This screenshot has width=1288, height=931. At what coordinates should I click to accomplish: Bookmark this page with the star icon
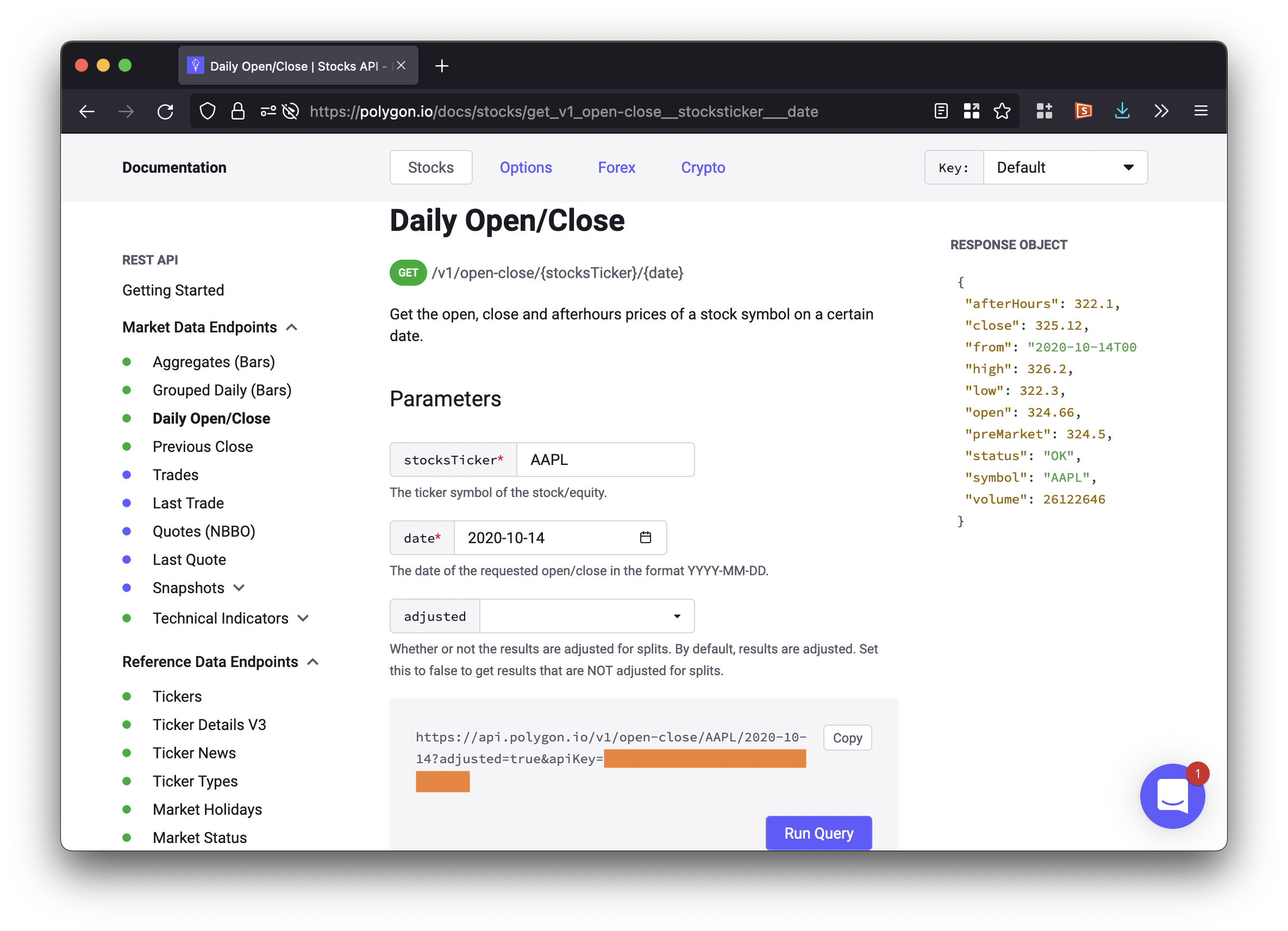click(x=1002, y=111)
